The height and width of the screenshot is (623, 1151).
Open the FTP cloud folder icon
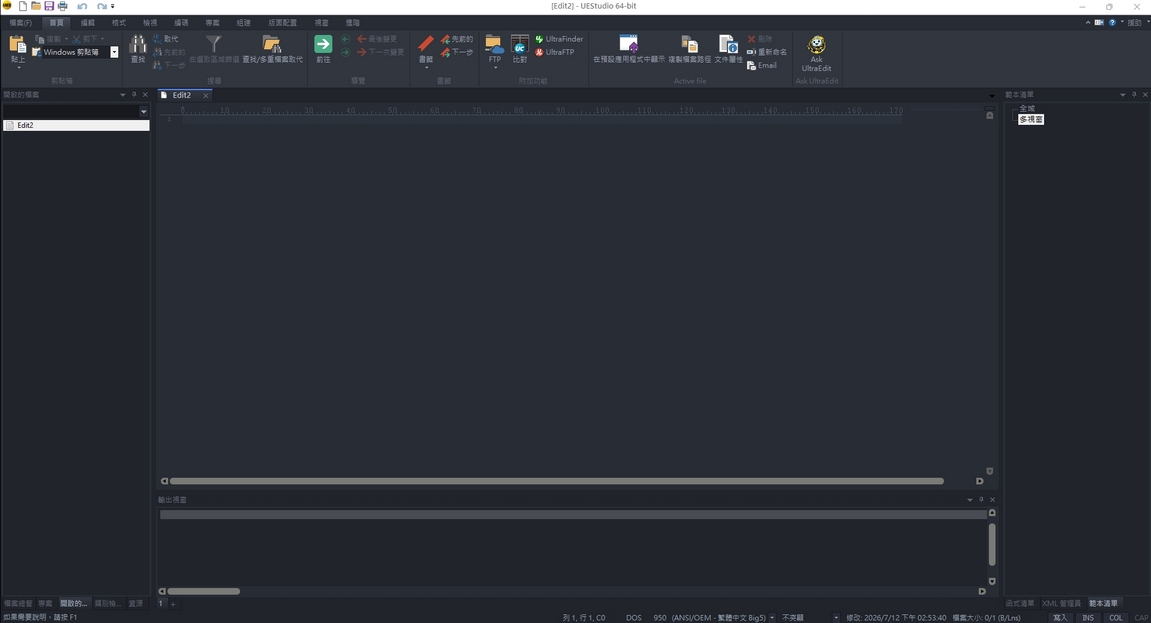pos(494,44)
